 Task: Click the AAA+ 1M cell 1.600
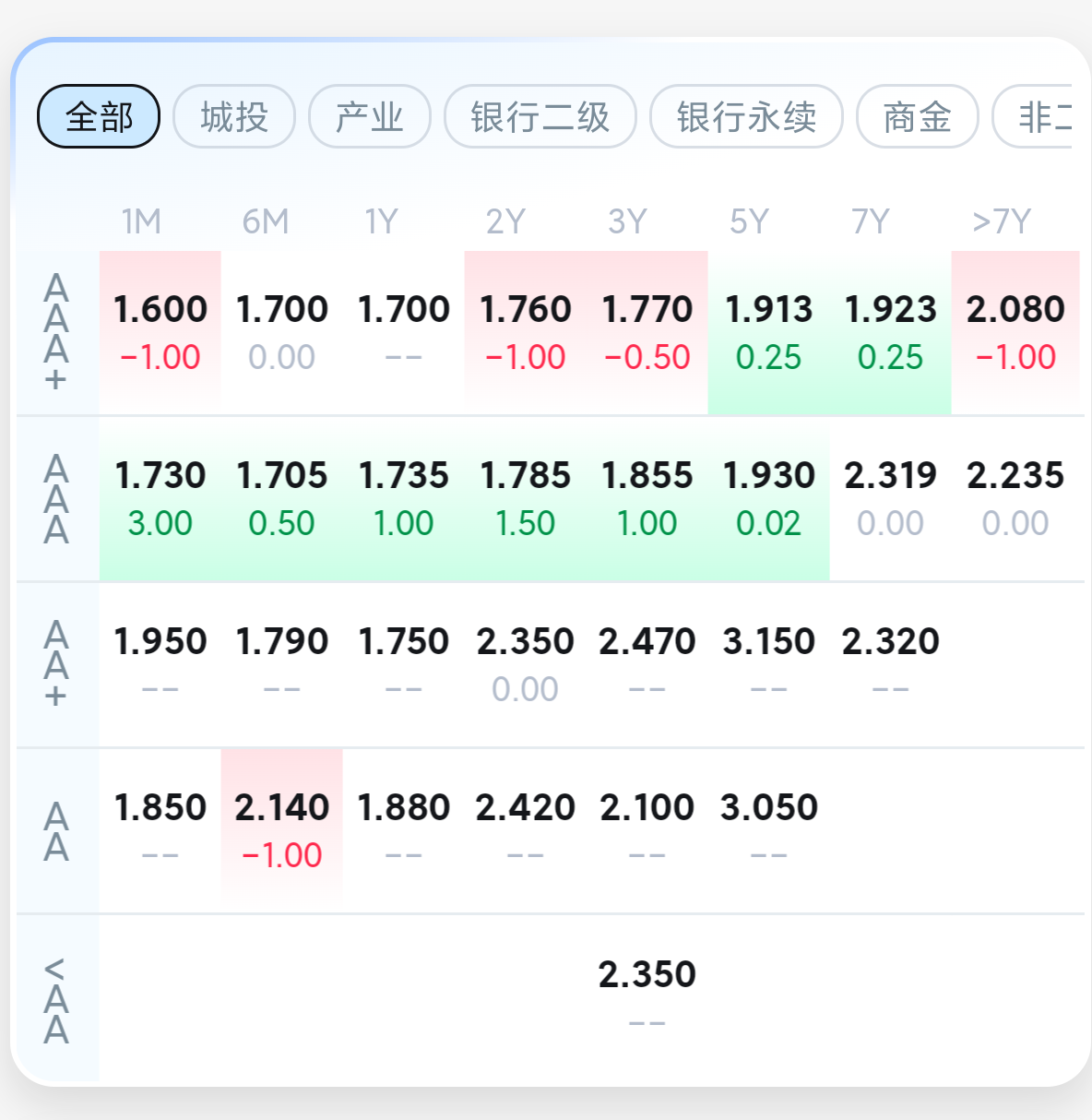pos(160,332)
